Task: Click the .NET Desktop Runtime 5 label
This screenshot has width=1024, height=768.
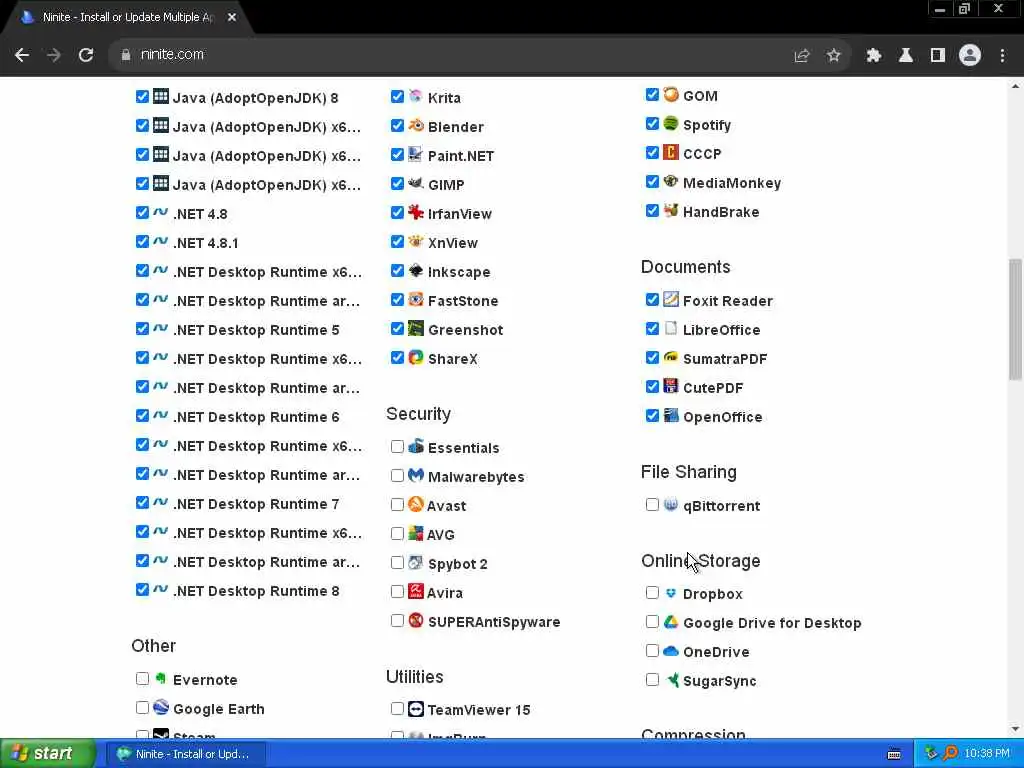Action: point(256,330)
